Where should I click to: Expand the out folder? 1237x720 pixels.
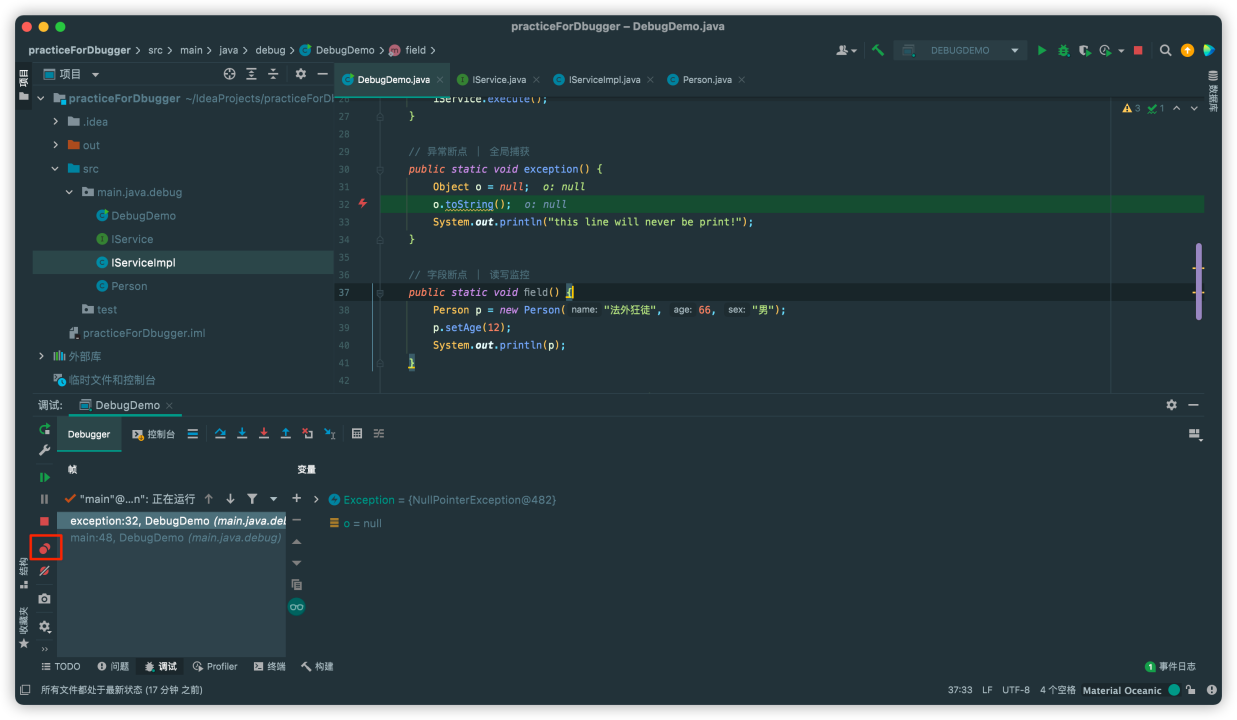click(x=56, y=145)
